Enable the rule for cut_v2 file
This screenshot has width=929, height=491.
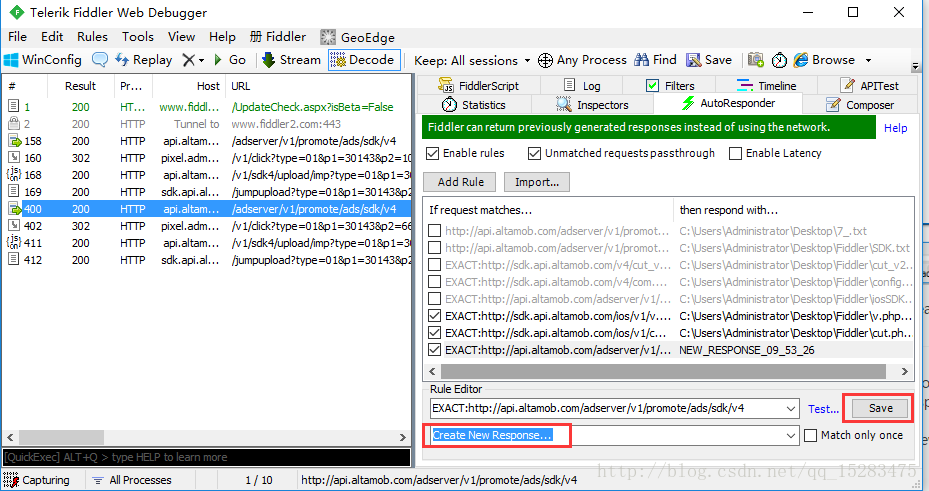434,265
